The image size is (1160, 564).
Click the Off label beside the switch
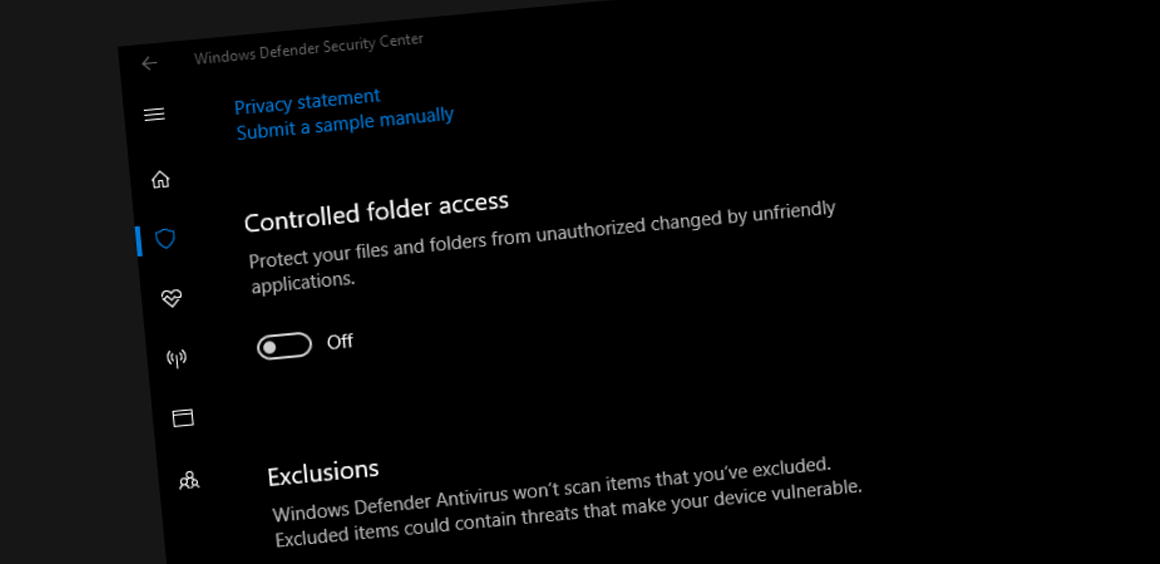click(x=340, y=342)
